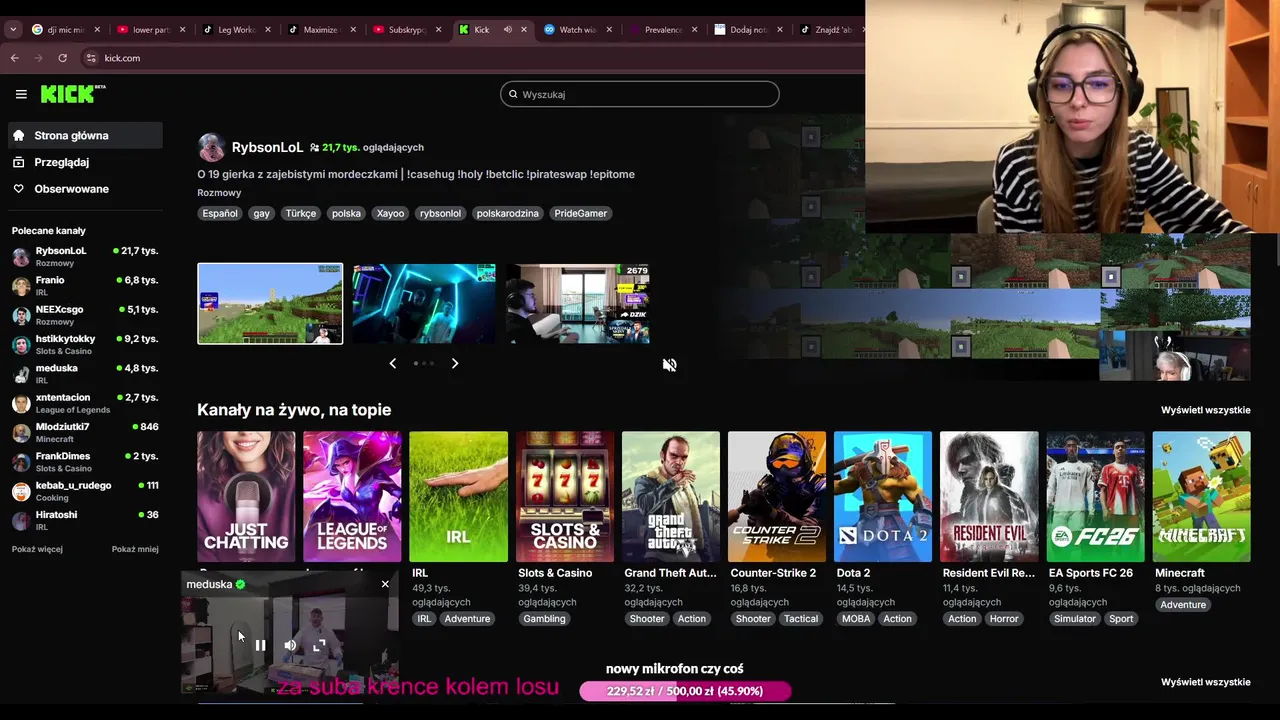This screenshot has width=1280, height=720.
Task: Click the Przeglądaj browse icon
Action: click(x=19, y=162)
